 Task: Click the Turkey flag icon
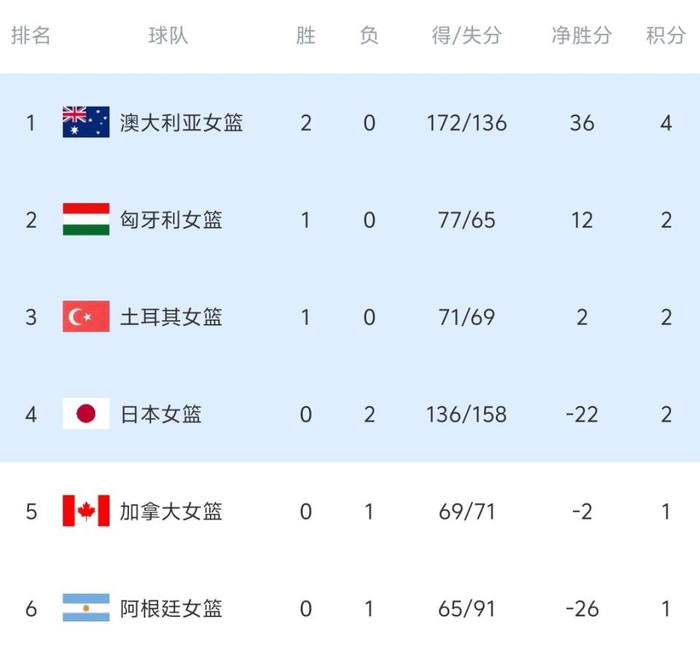86,317
